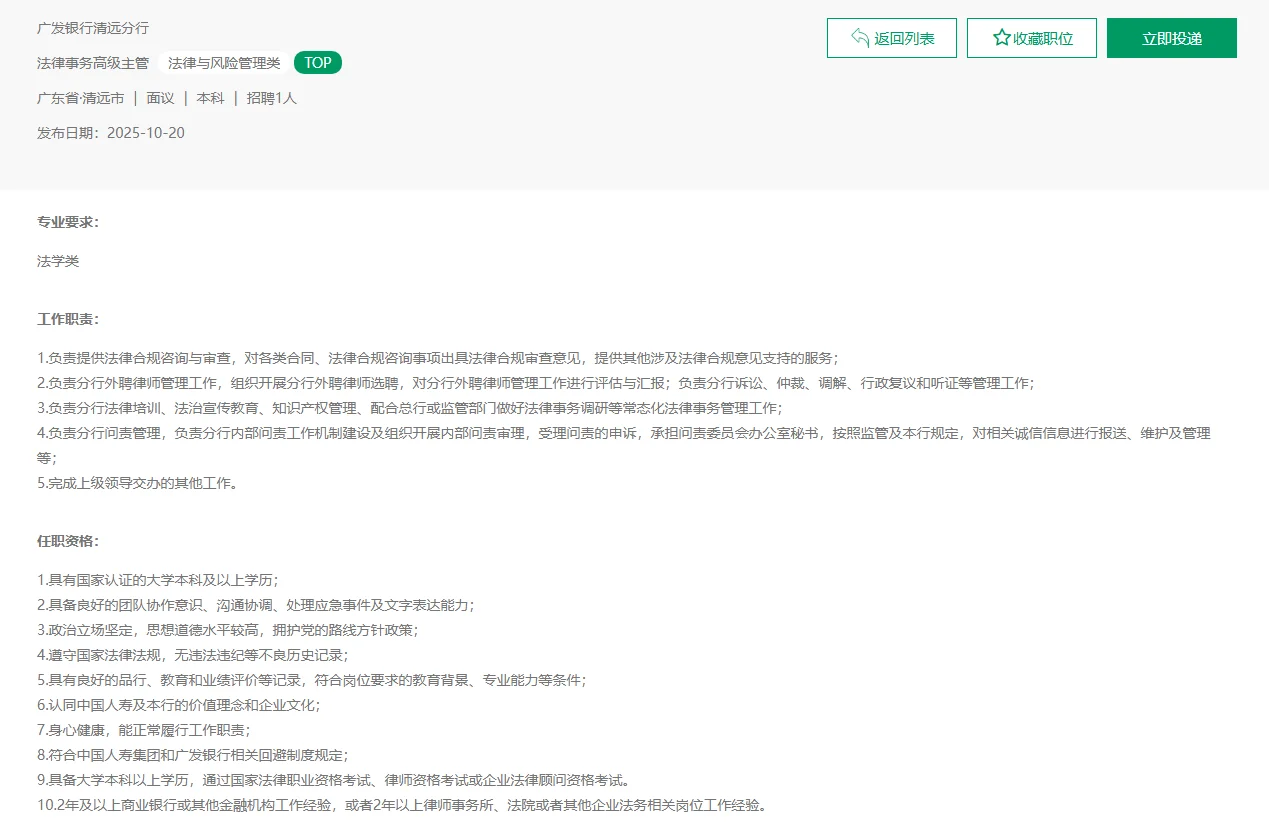Click qualification 6 about 认同中国人寿

(179, 705)
